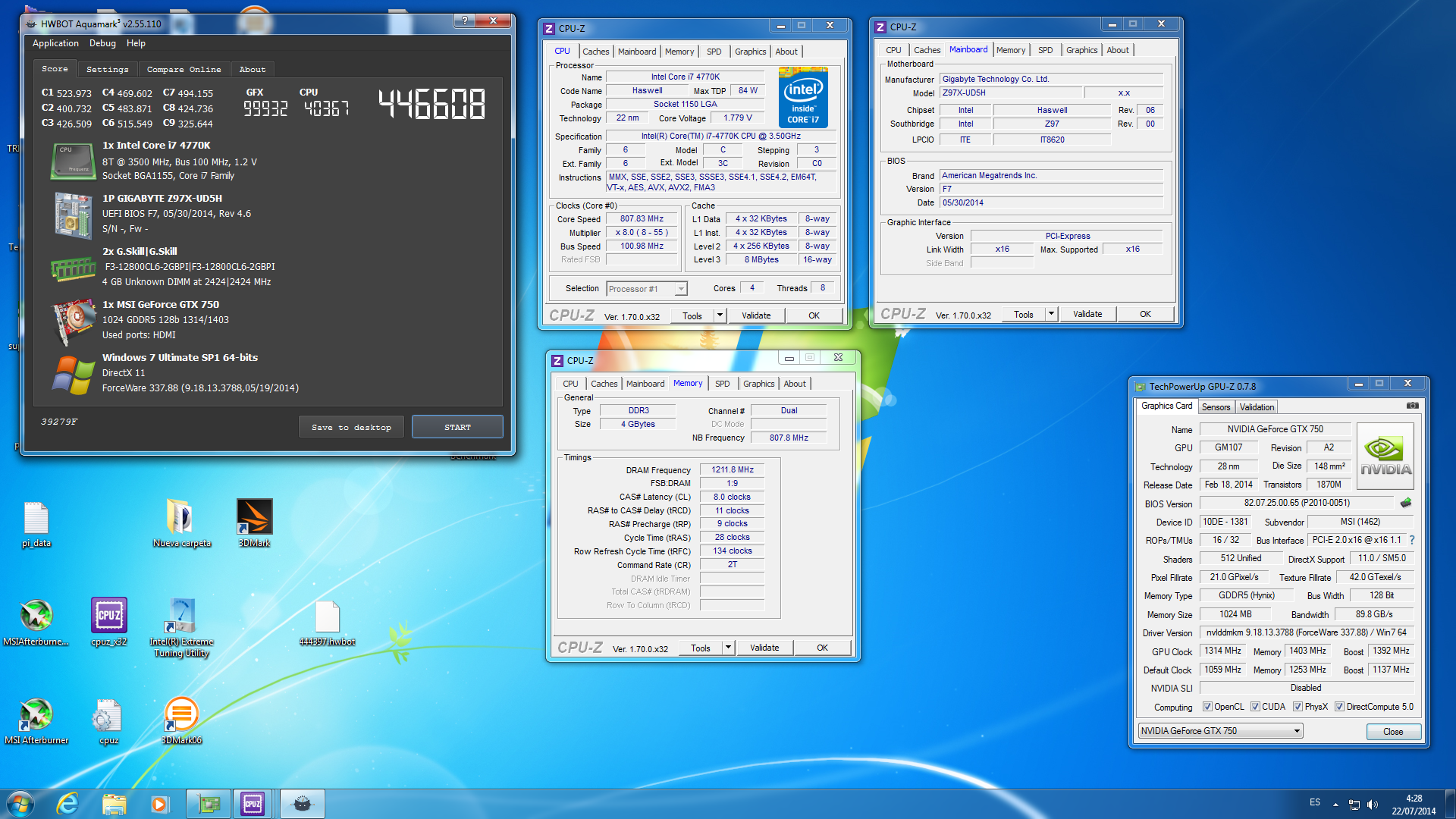This screenshot has height=819, width=1456.
Task: Switch to CPU-Z taskbar button
Action: pyautogui.click(x=253, y=804)
